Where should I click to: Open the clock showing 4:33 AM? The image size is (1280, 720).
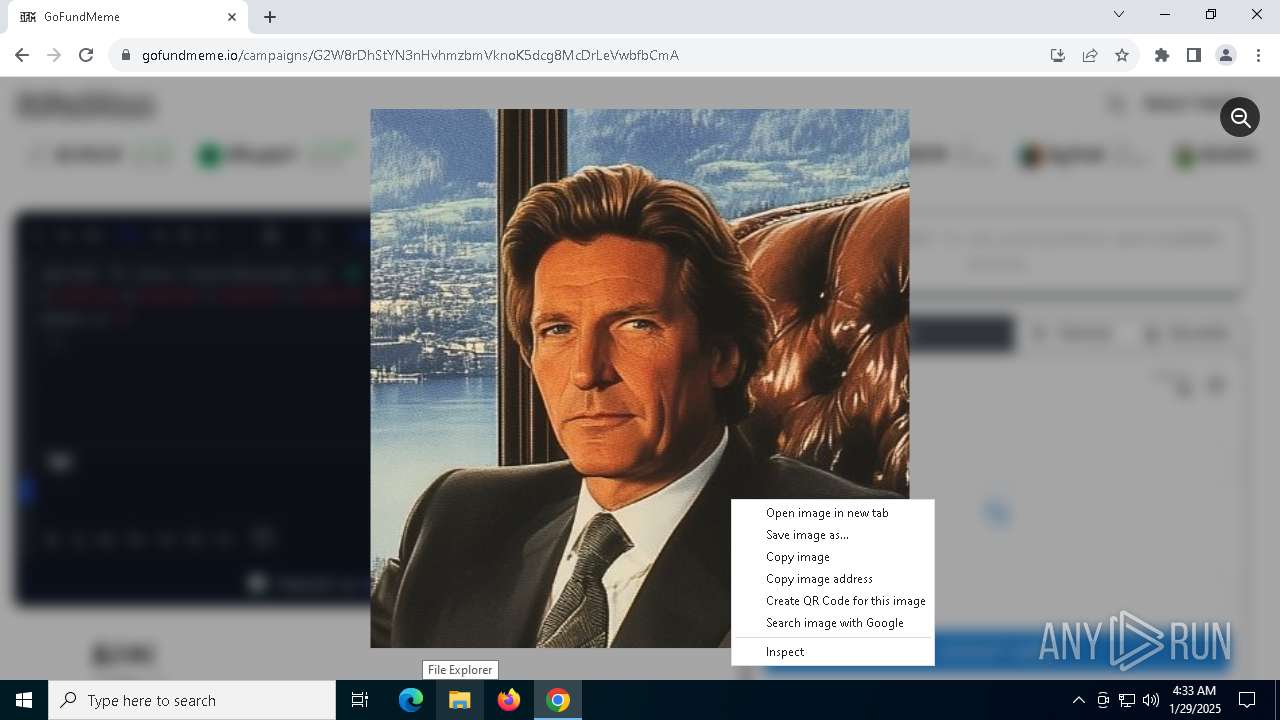(x=1193, y=700)
